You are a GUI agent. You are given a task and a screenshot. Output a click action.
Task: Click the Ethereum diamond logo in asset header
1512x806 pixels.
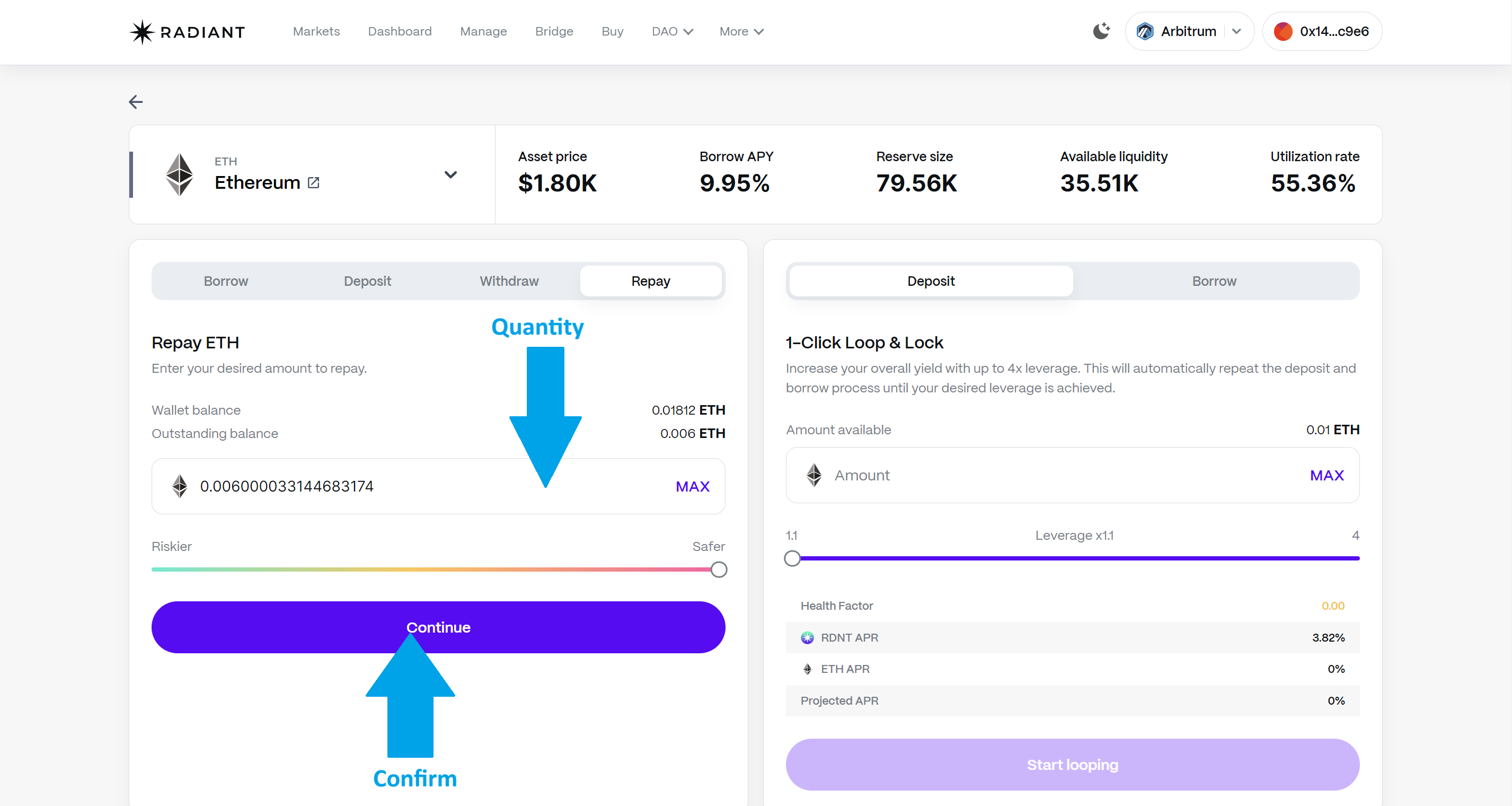pos(179,174)
